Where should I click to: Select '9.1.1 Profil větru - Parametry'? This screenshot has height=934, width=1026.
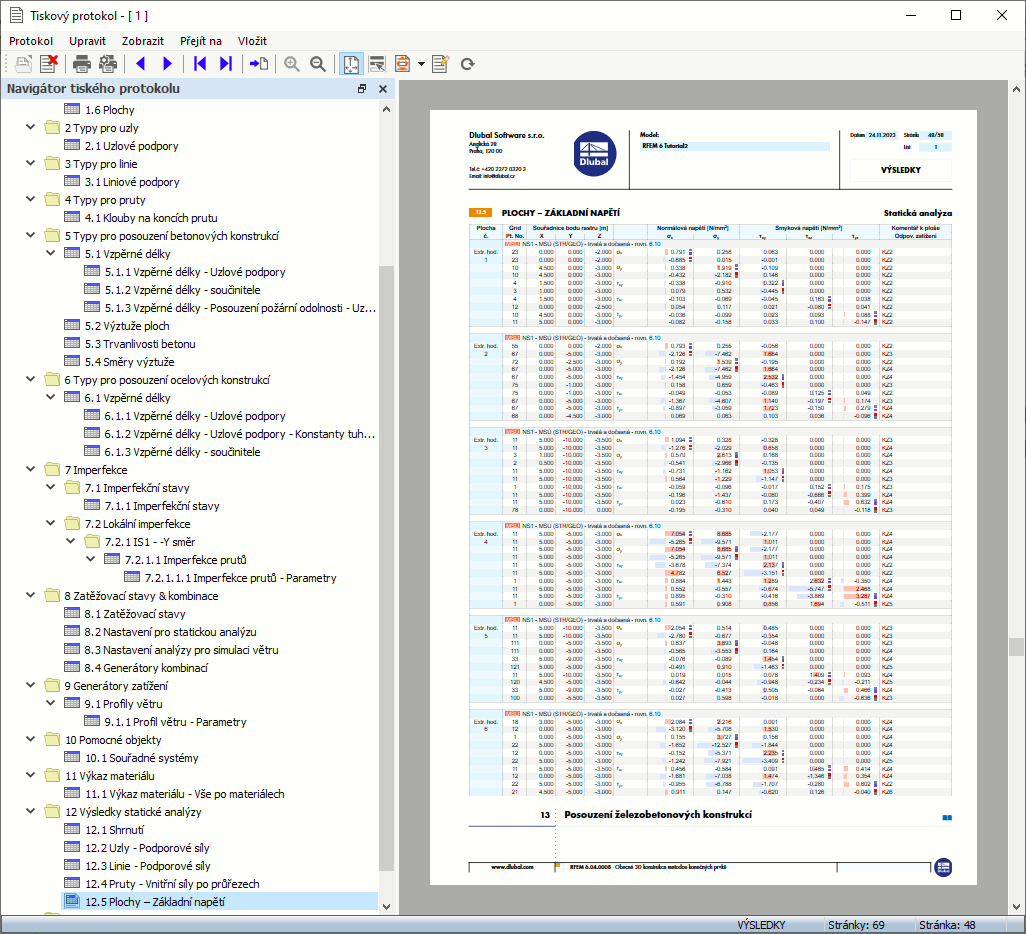tap(175, 722)
